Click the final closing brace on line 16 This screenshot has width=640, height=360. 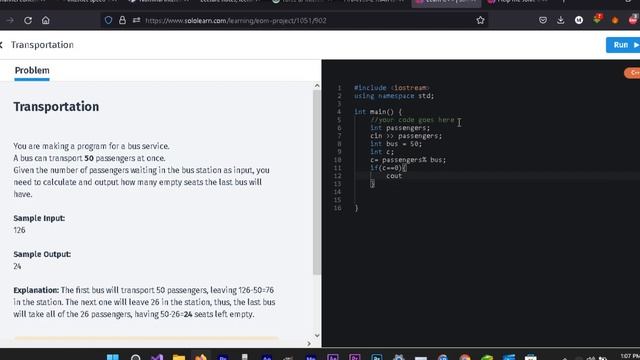point(356,208)
